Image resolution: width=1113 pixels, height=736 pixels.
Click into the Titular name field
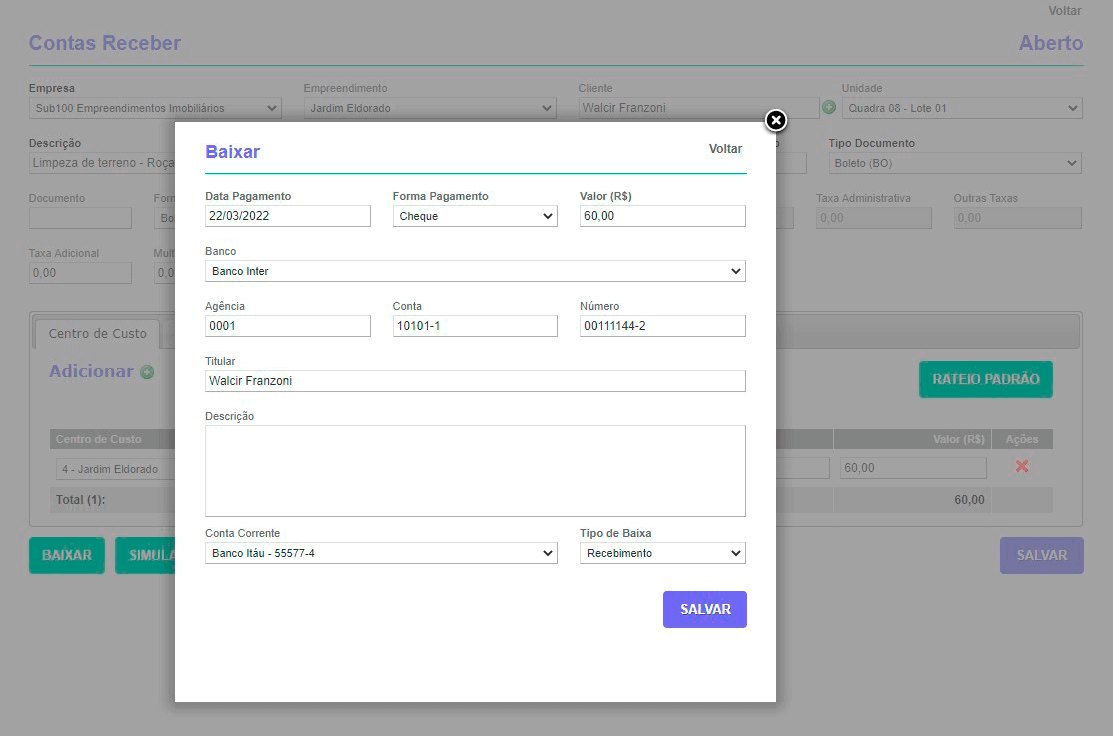(475, 381)
